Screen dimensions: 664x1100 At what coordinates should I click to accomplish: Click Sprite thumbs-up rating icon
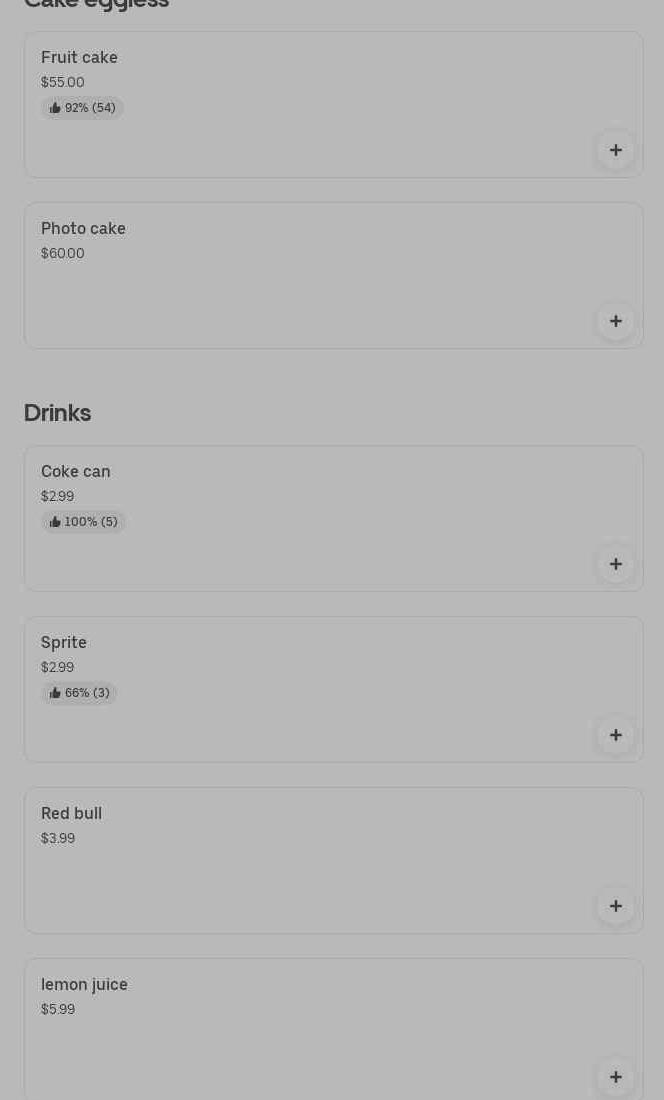click(55, 693)
